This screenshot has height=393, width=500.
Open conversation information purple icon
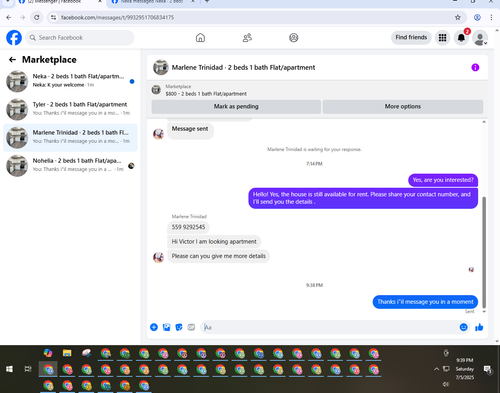click(x=475, y=67)
